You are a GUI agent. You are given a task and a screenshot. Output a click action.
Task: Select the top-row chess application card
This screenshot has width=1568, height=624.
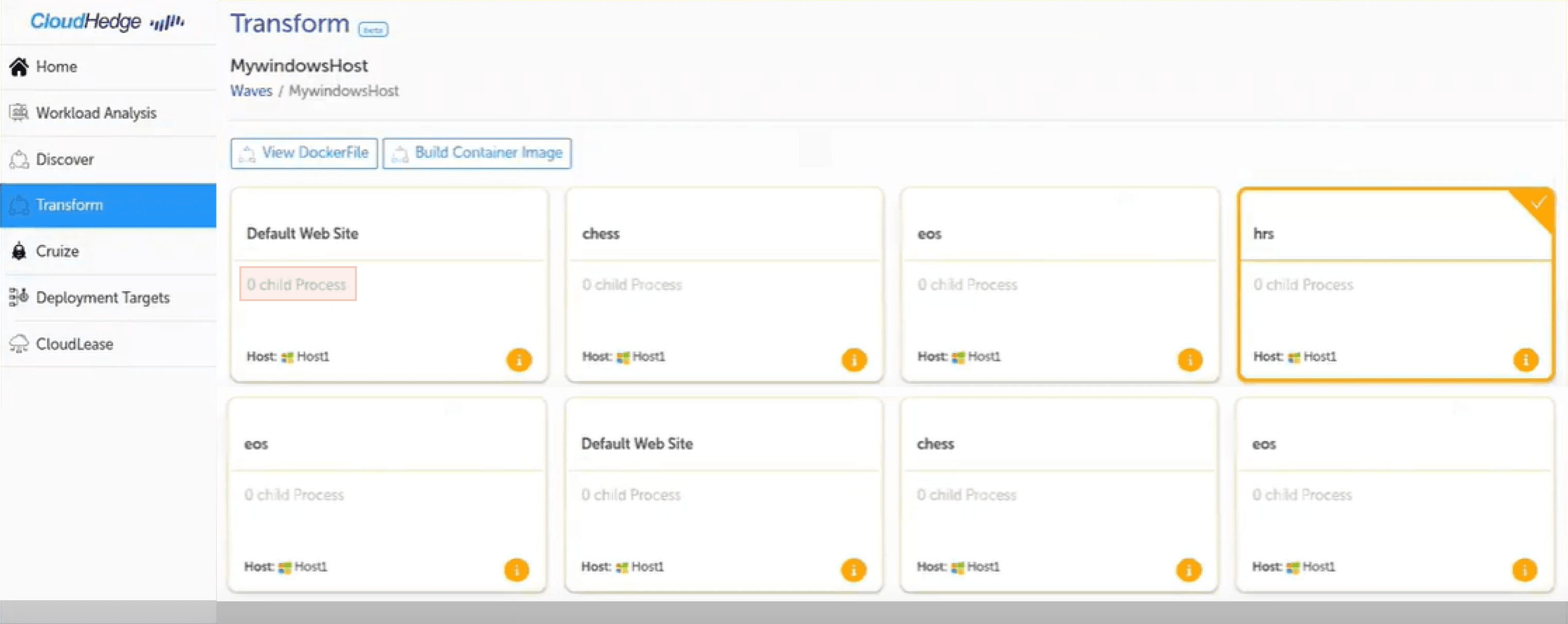[x=724, y=234]
